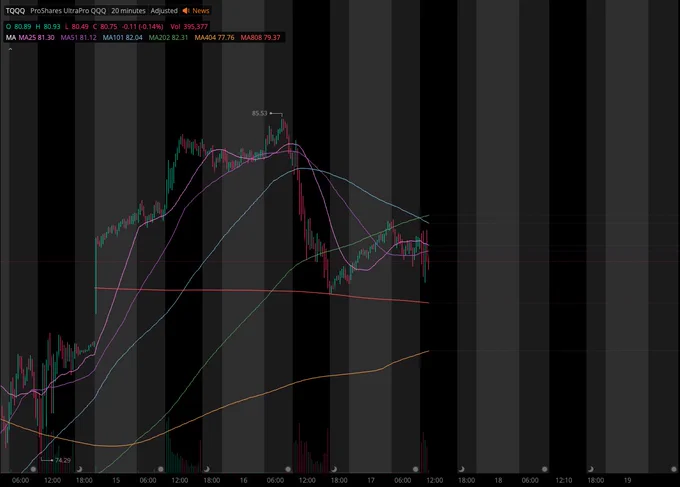Viewport: 680px width, 487px height.
Task: Click the 15 date axis label
Action: point(116,480)
